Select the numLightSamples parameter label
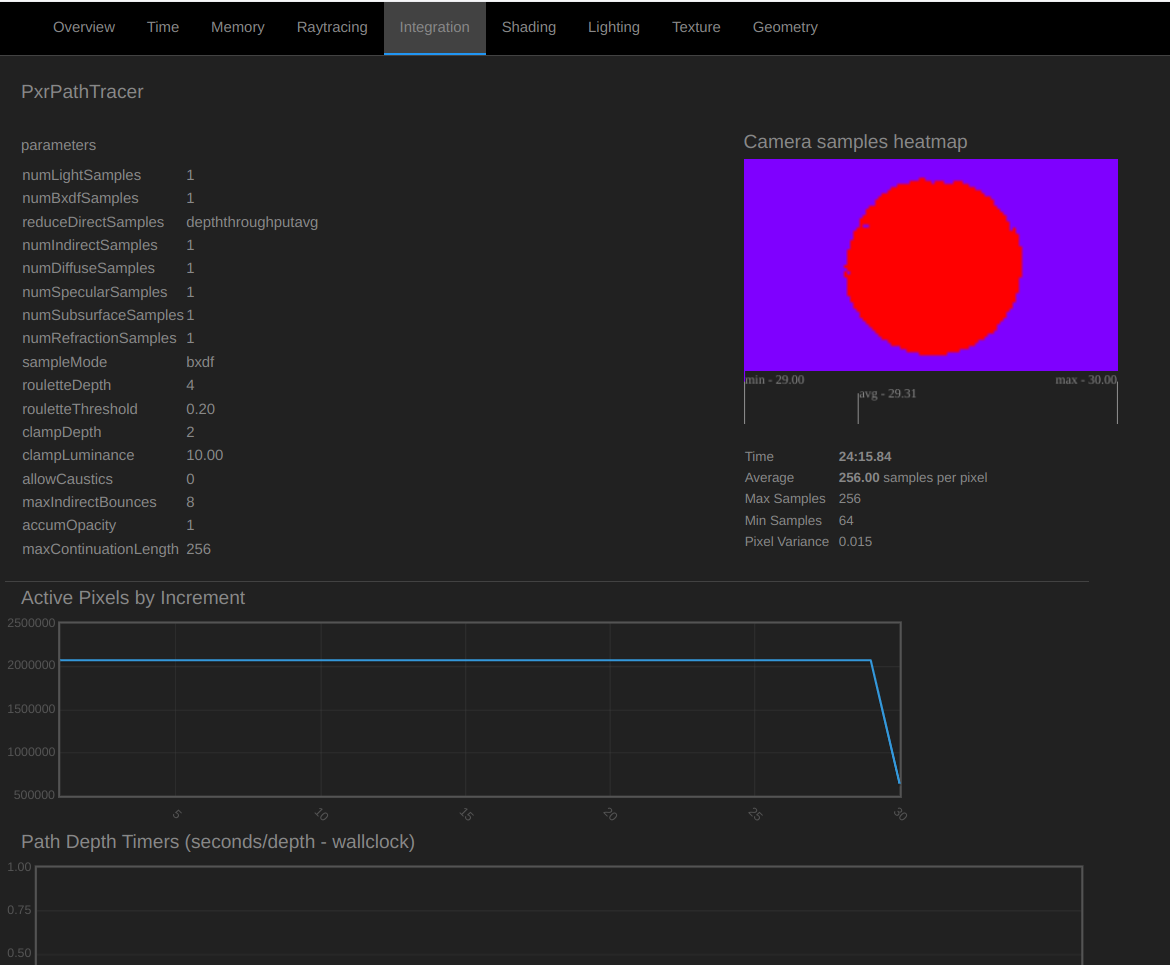 click(x=81, y=175)
